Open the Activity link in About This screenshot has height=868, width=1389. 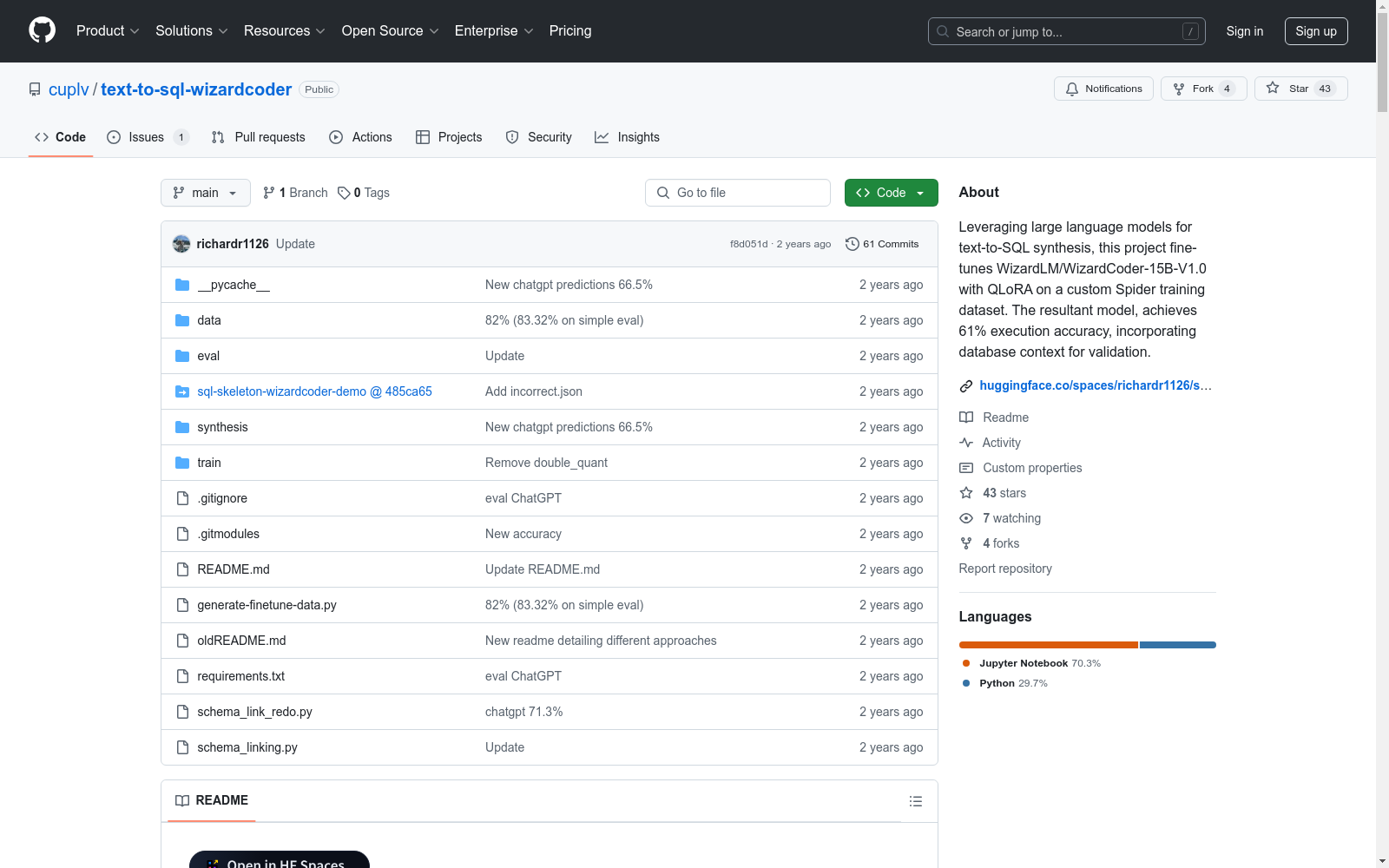click(1001, 443)
